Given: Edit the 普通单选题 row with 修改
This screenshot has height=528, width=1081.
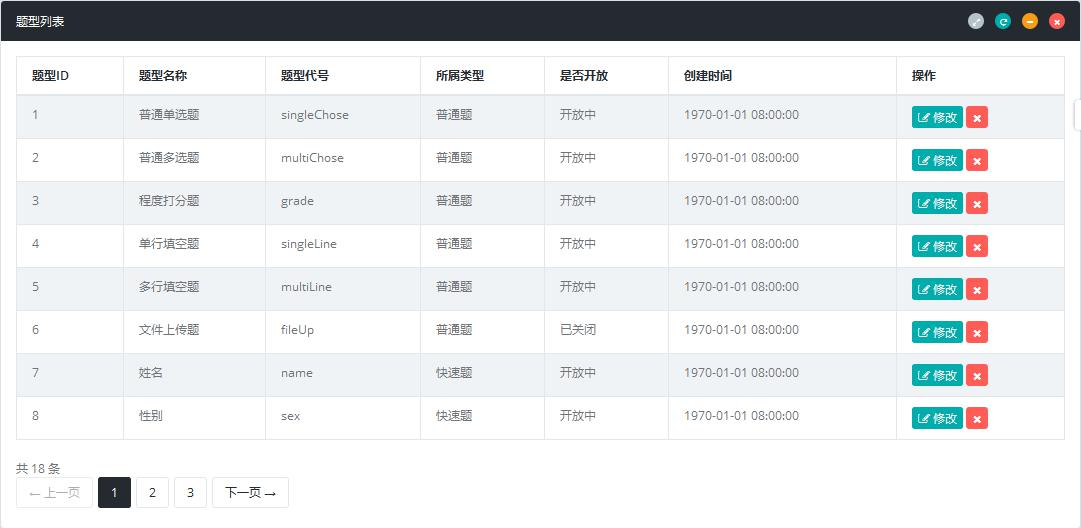Looking at the screenshot, I should [937, 117].
